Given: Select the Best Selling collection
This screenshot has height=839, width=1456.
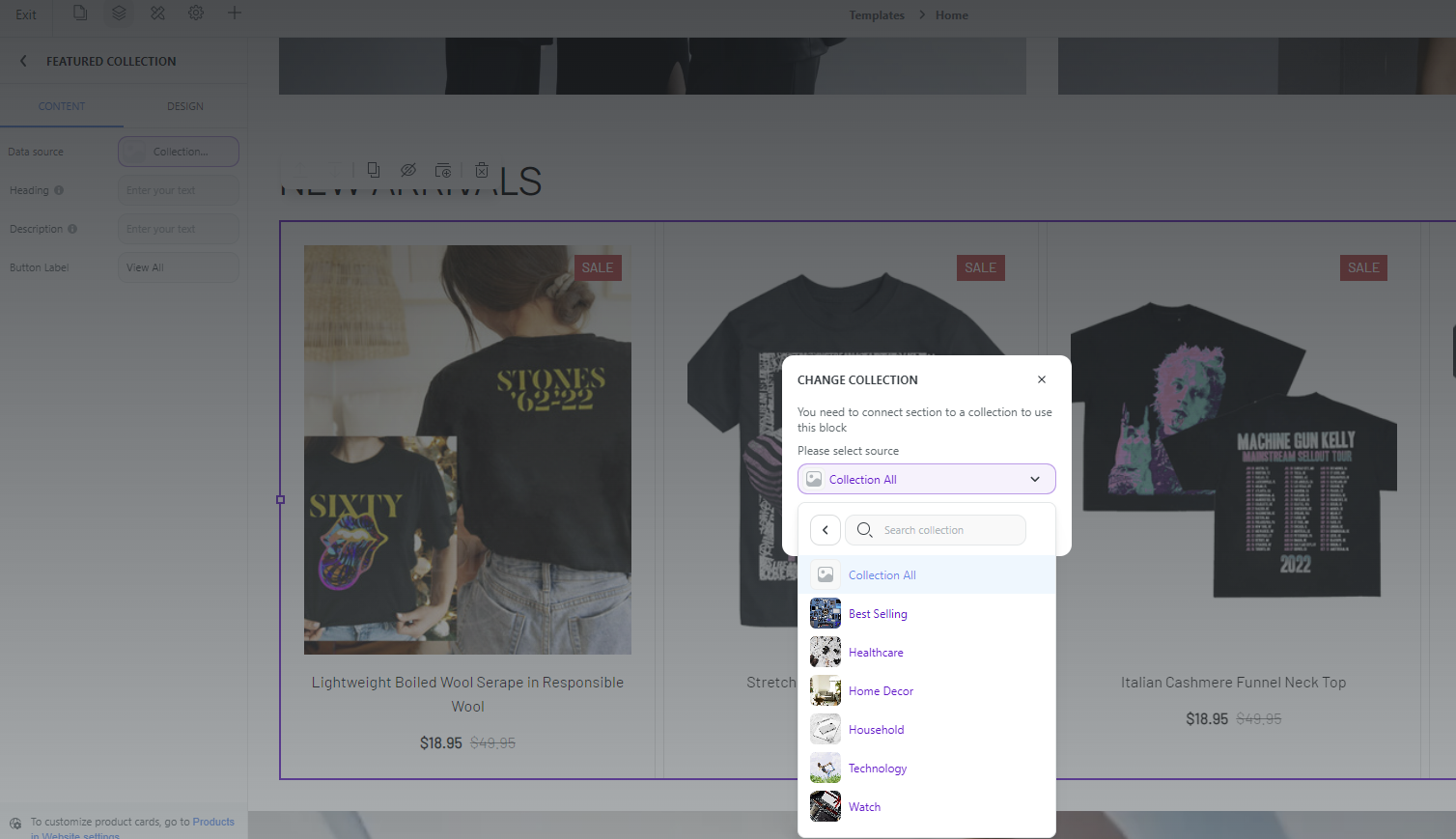Looking at the screenshot, I should pyautogui.click(x=927, y=613).
